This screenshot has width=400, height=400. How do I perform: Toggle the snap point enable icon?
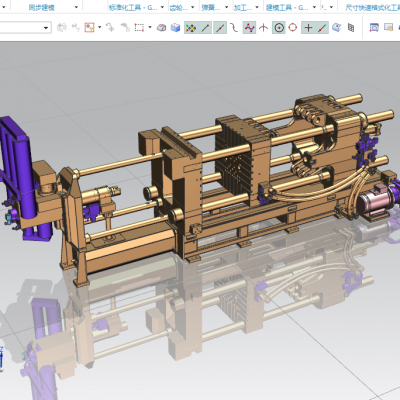(191, 28)
